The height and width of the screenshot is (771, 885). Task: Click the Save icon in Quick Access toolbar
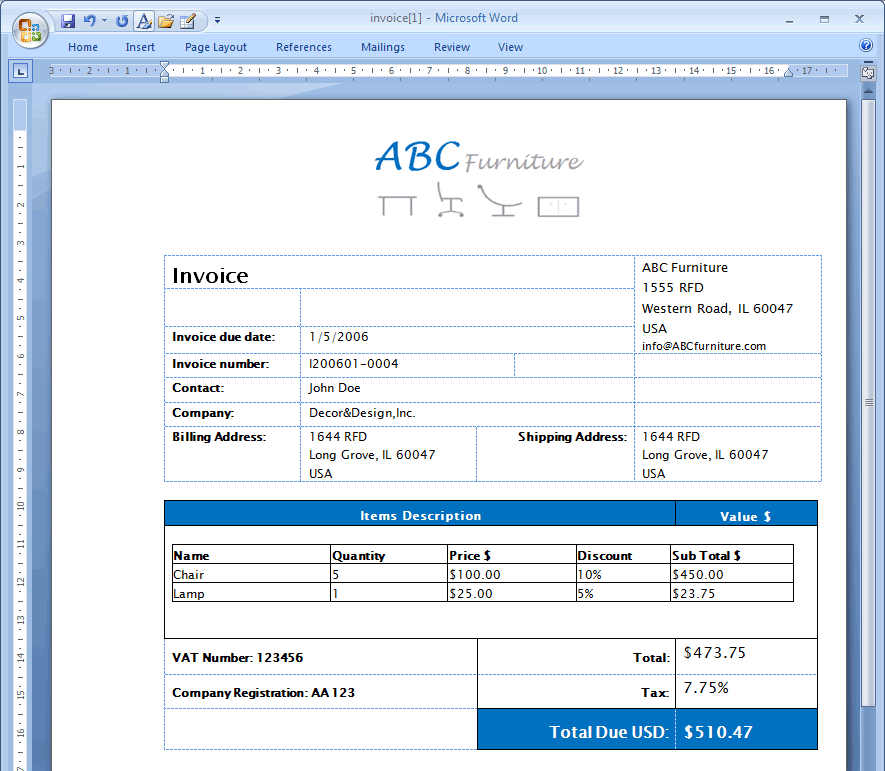point(68,21)
